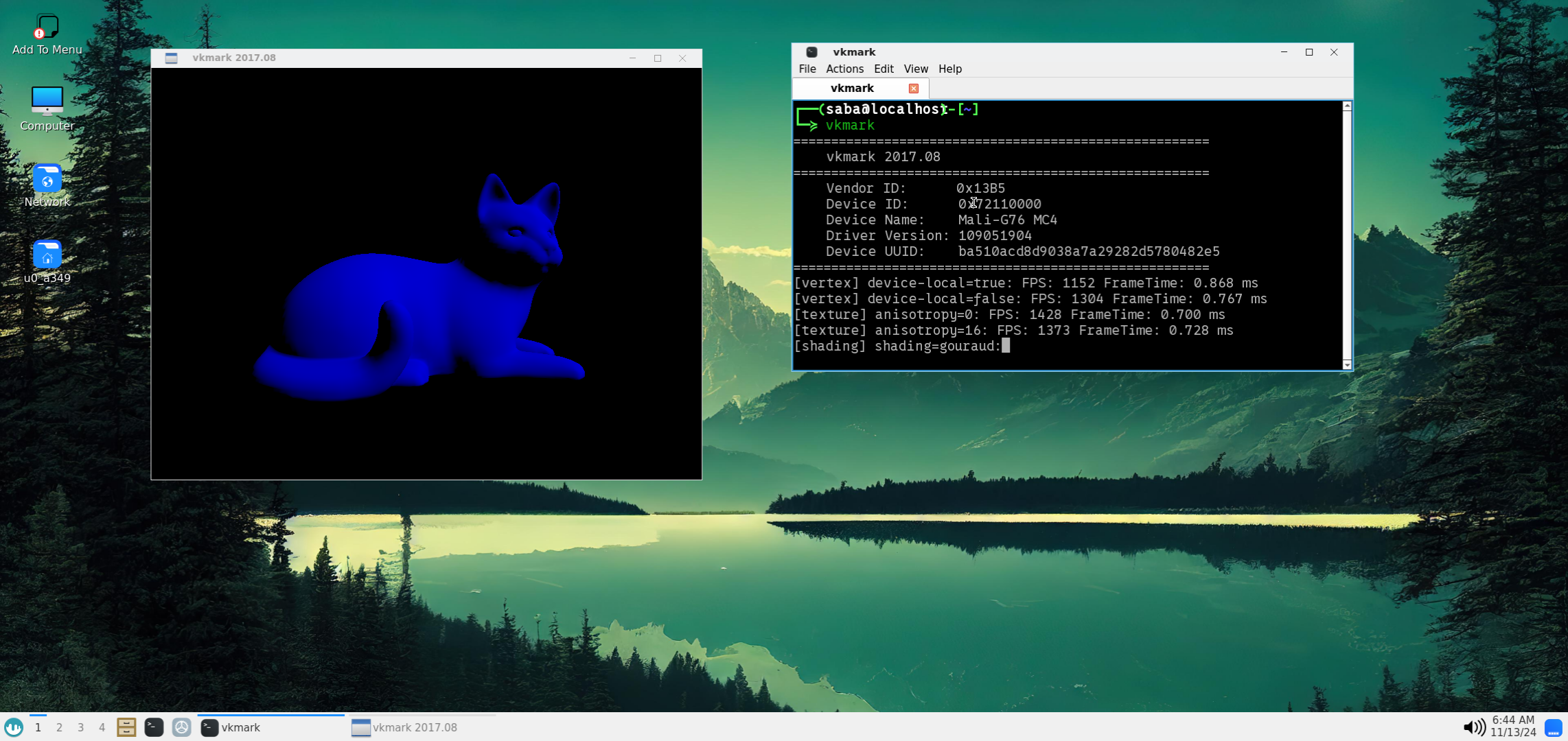1568x741 pixels.
Task: Switch to workspace 3
Action: point(80,727)
